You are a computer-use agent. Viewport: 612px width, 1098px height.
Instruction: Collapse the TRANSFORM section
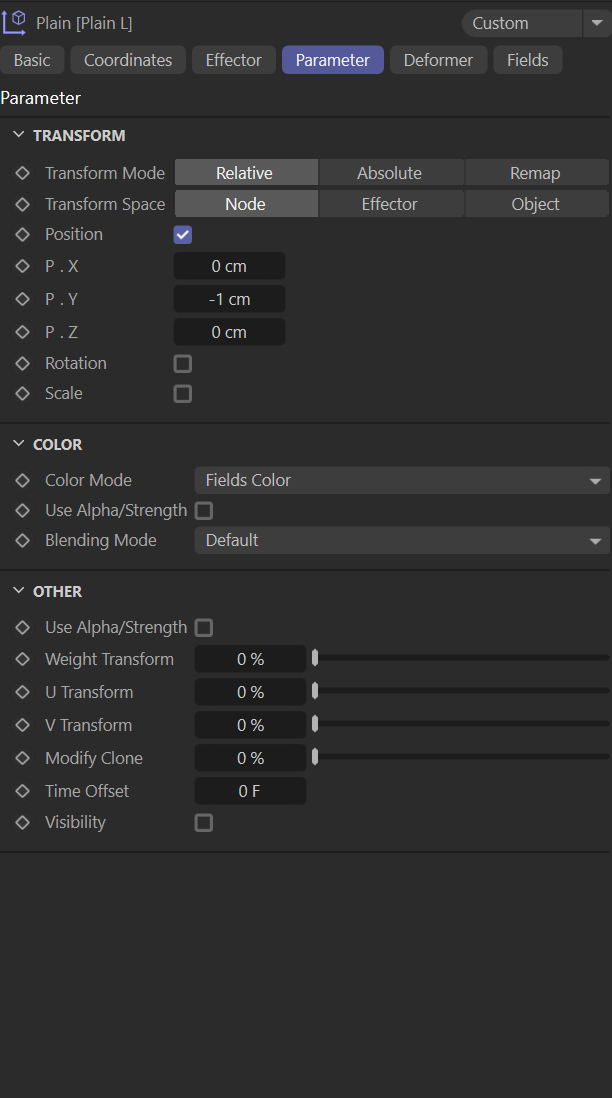[x=19, y=135]
